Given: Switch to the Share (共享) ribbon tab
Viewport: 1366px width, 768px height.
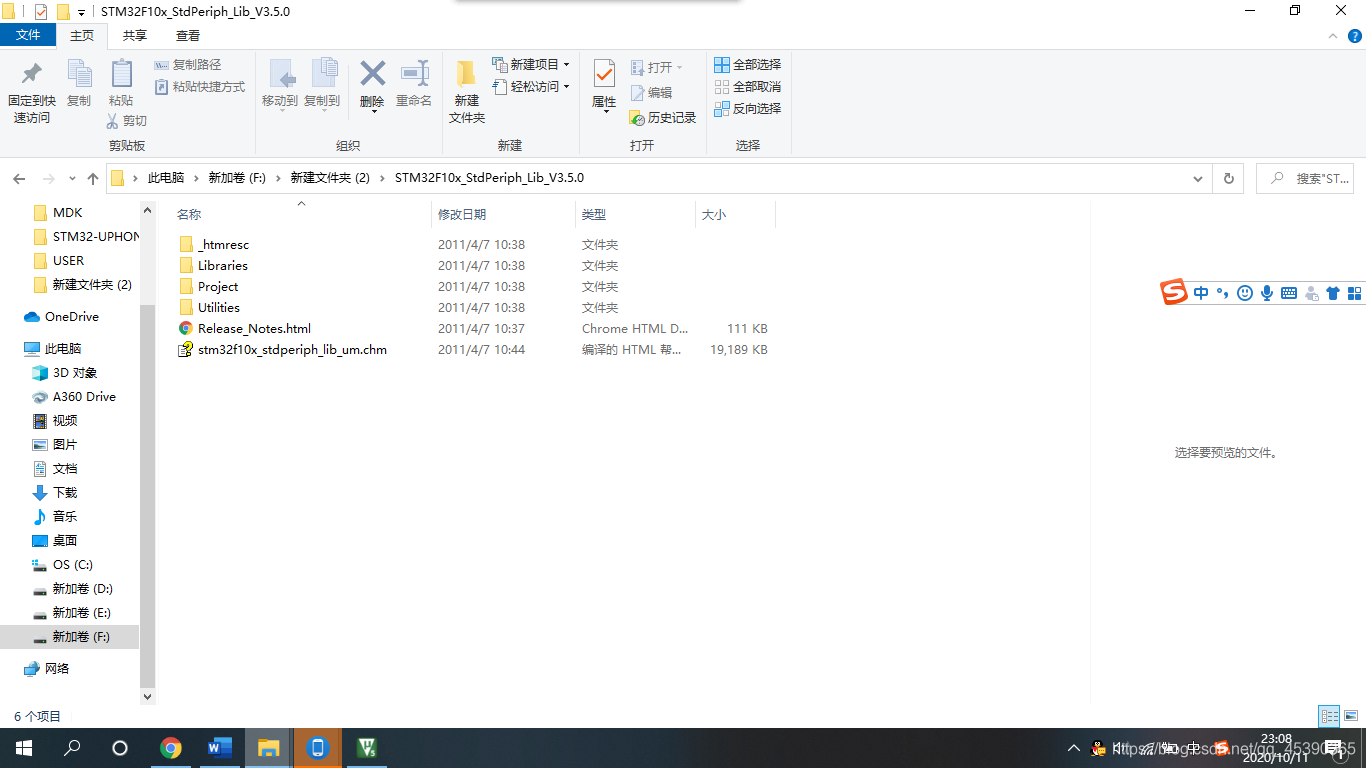Looking at the screenshot, I should (x=135, y=35).
